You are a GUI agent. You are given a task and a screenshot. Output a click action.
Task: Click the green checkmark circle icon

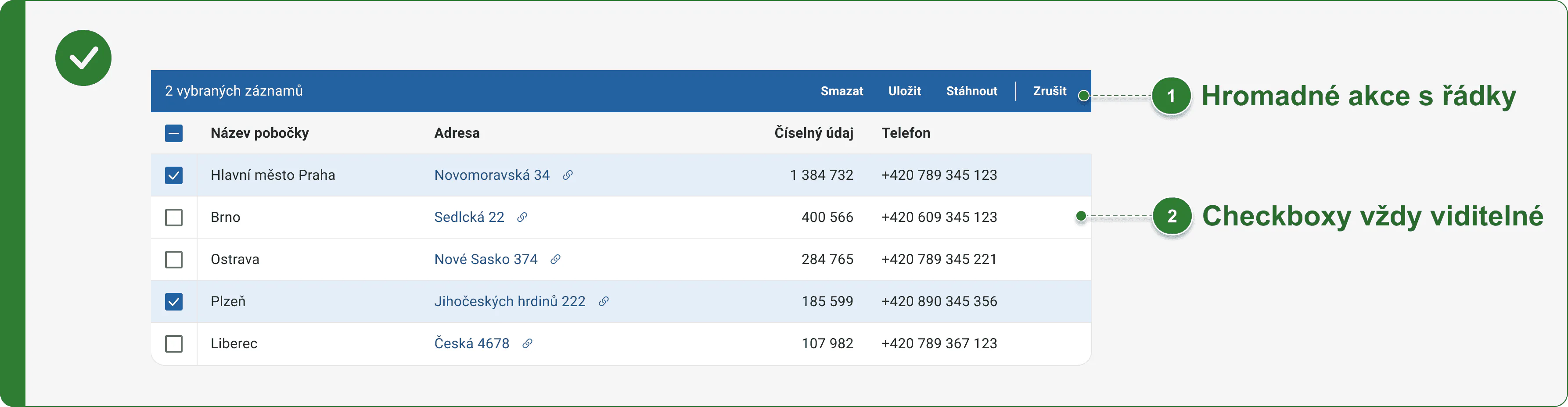(x=83, y=58)
